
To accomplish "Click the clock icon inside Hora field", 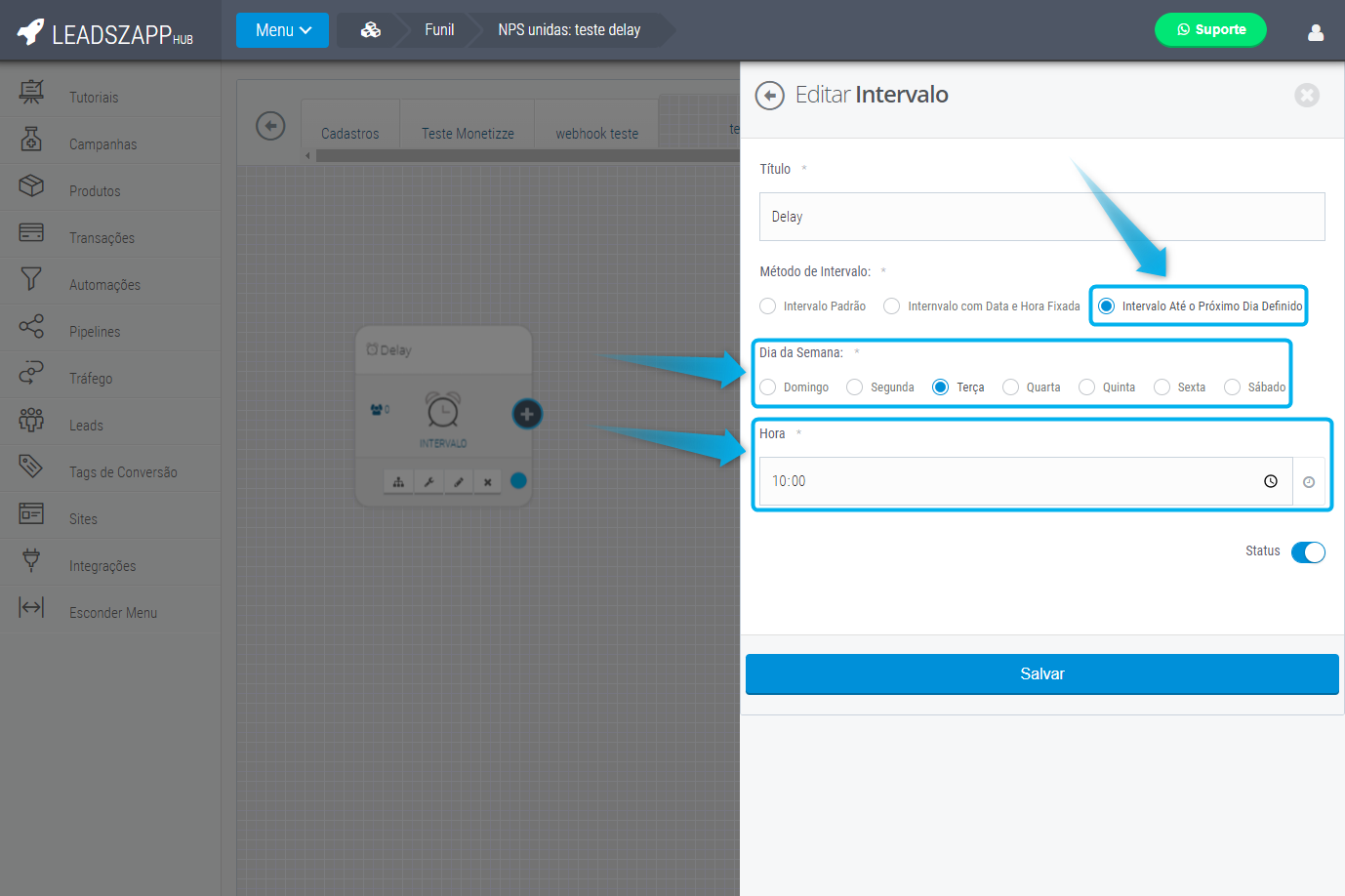I will click(x=1270, y=481).
